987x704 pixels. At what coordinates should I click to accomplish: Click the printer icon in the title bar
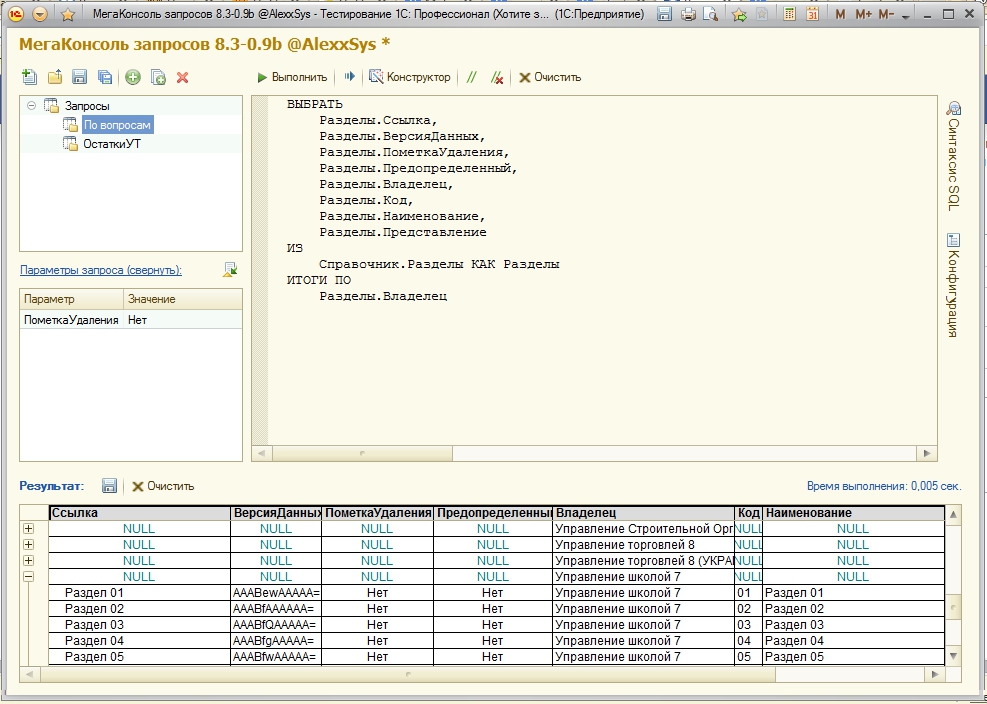(688, 15)
